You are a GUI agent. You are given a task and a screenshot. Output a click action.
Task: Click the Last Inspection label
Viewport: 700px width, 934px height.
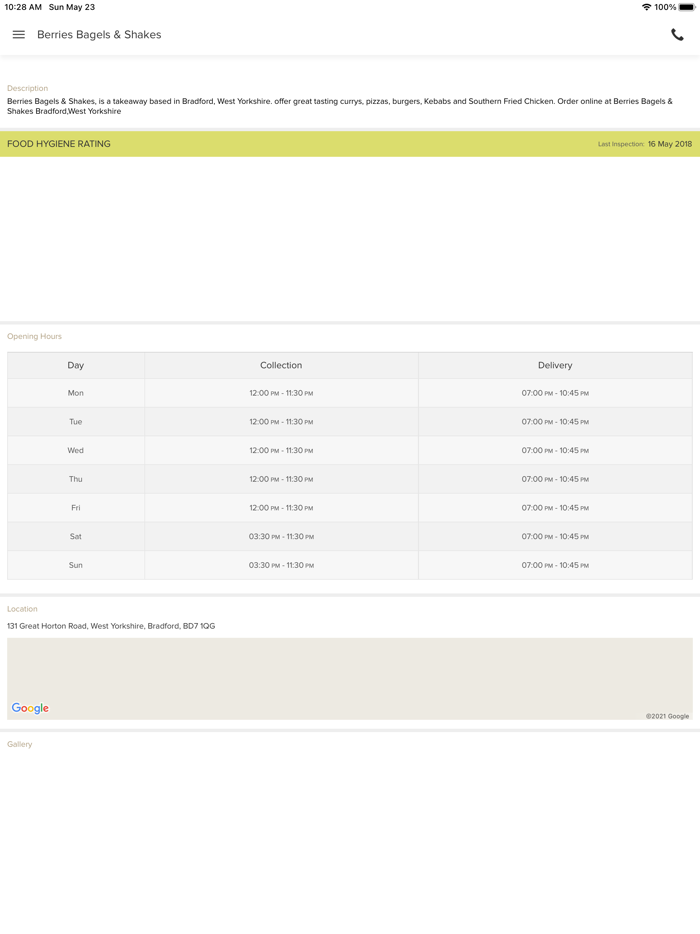pyautogui.click(x=621, y=144)
